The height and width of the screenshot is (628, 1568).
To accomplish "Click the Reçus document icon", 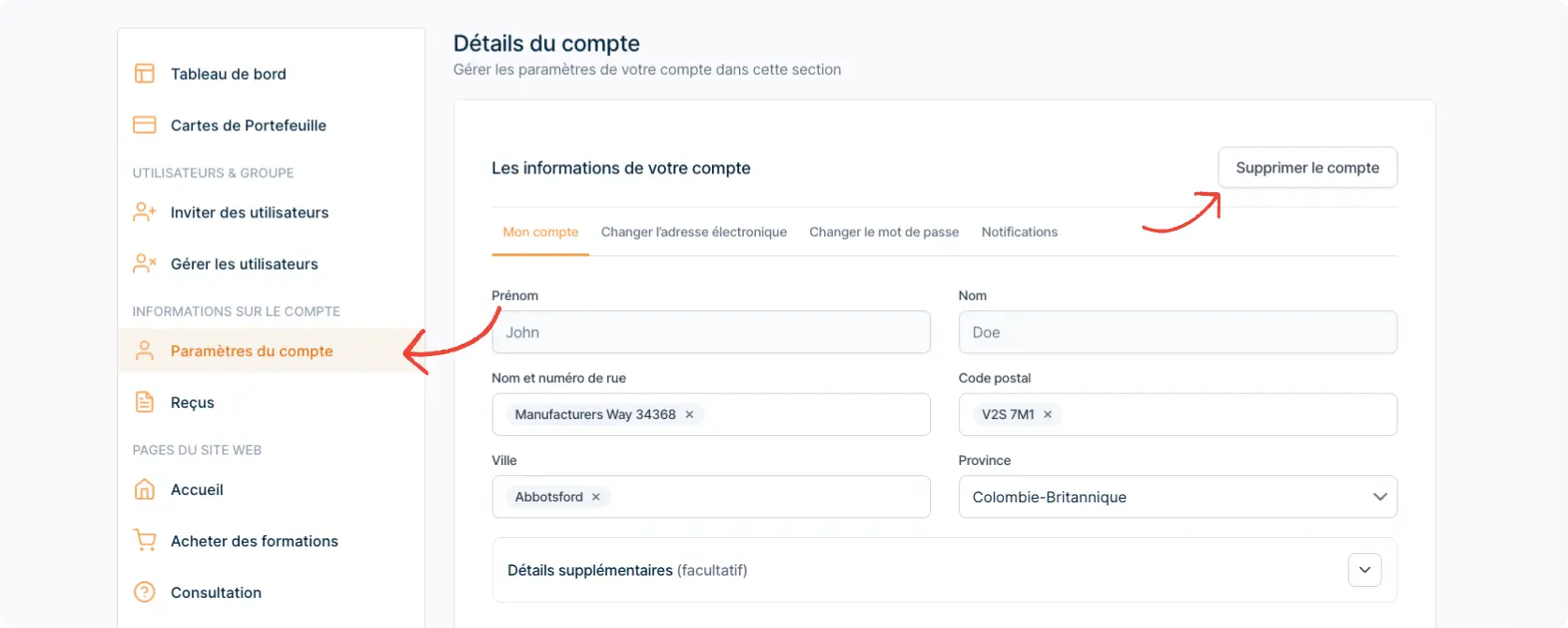I will (144, 402).
